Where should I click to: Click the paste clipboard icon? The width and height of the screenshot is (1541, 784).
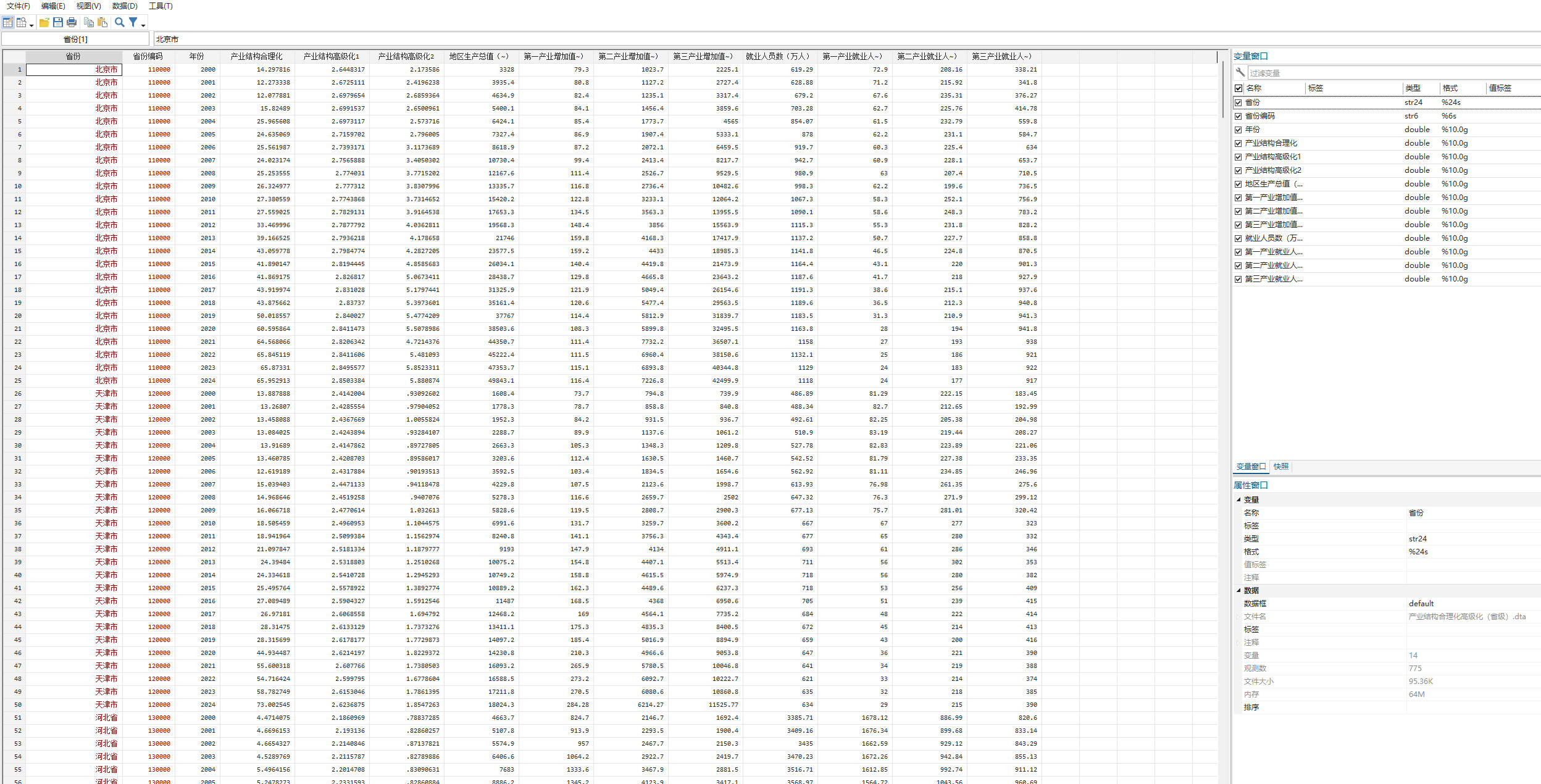click(x=102, y=23)
